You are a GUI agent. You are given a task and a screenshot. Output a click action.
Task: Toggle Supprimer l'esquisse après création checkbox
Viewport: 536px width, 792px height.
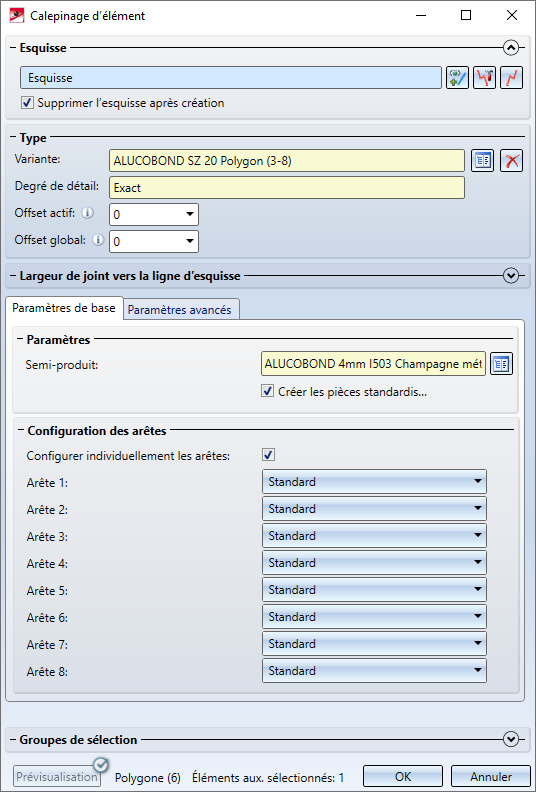[x=27, y=103]
